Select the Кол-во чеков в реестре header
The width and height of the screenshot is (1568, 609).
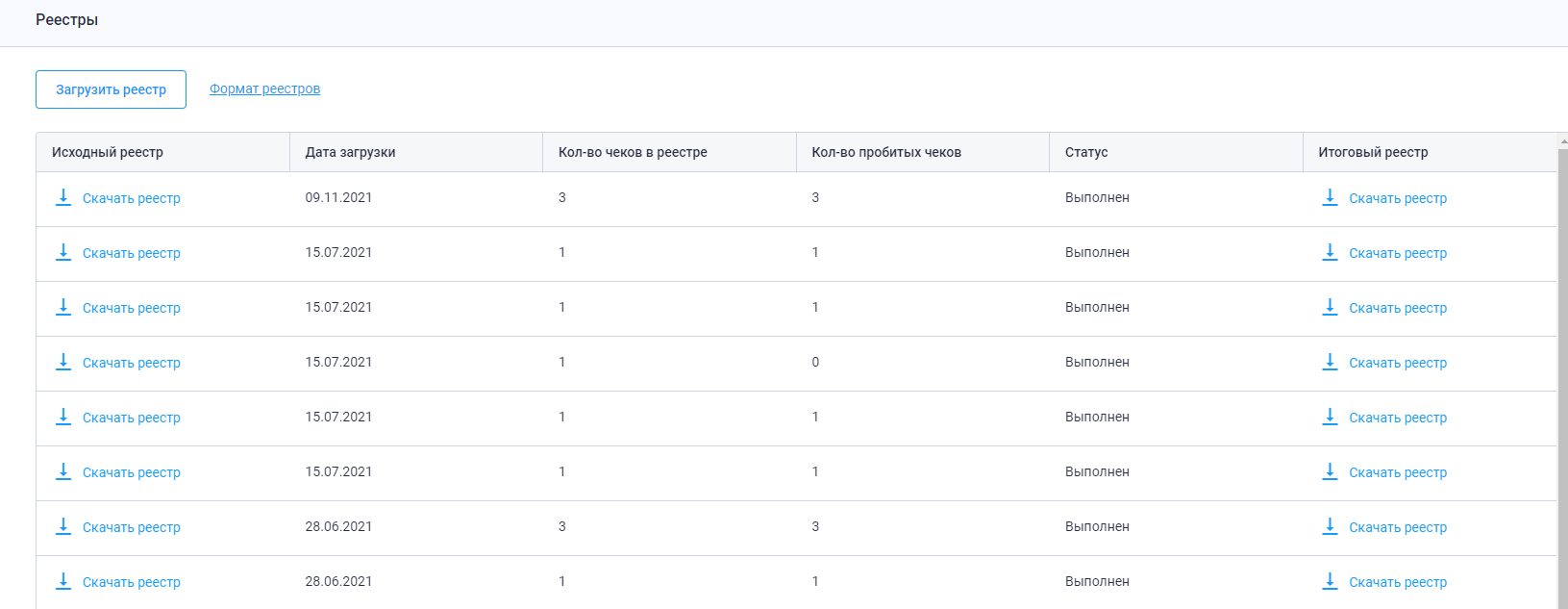point(633,152)
